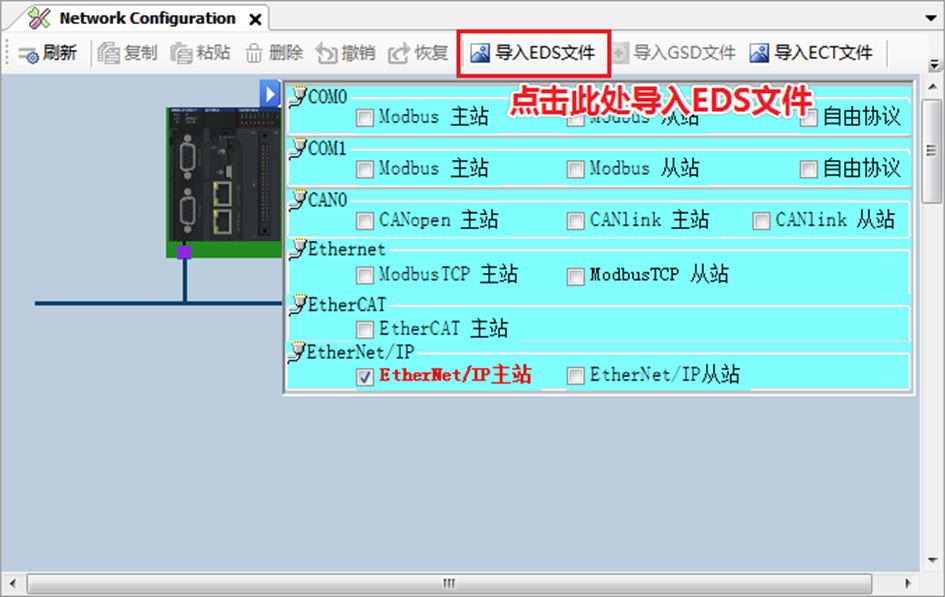945x597 pixels.
Task: Close the Network Configuration tab
Action: 256,20
